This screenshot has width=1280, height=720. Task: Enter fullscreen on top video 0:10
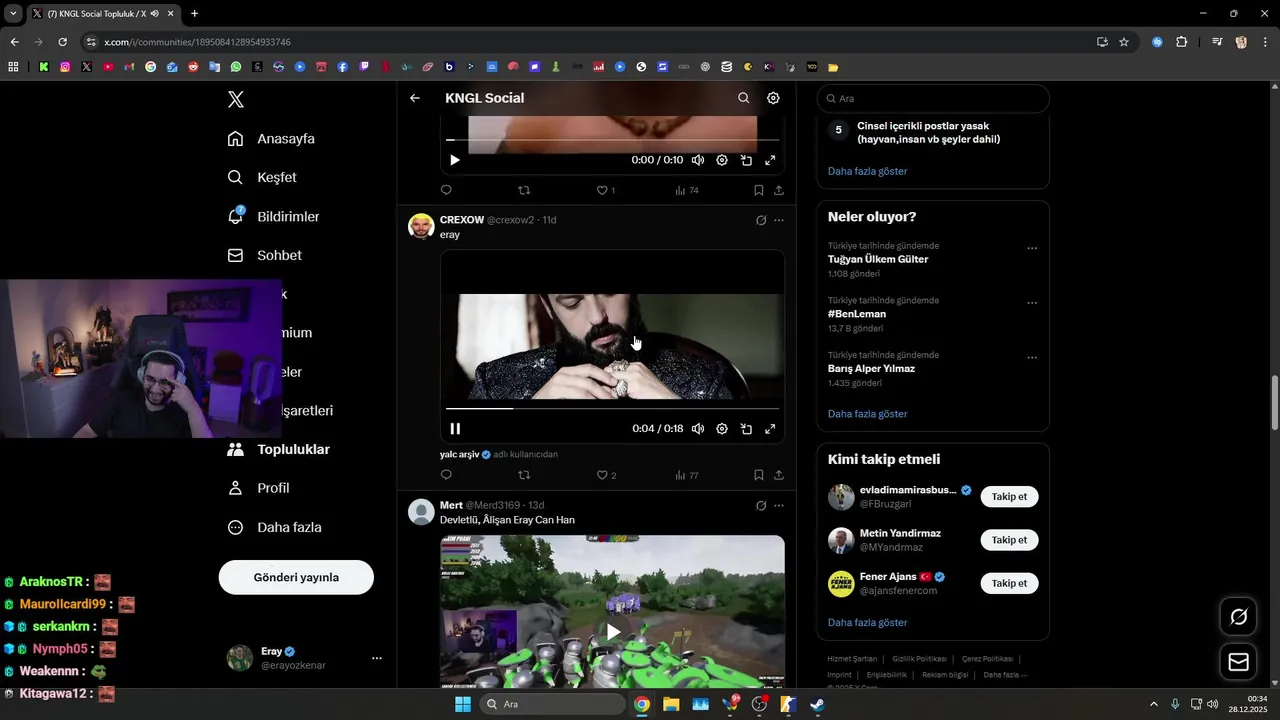coord(770,160)
